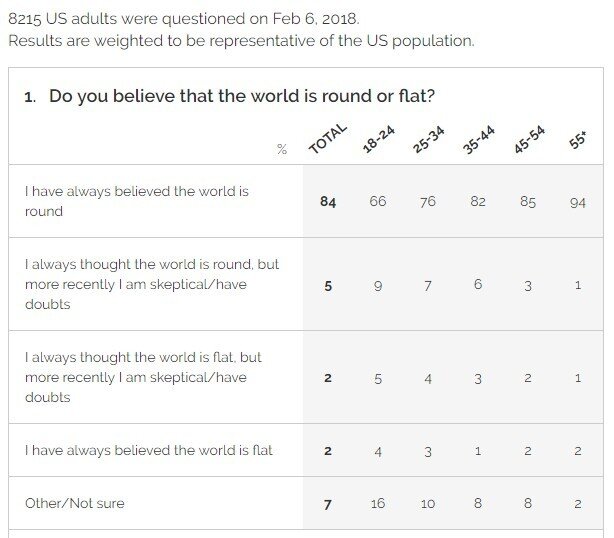Select the value 76 under 25-34
The image size is (614, 538).
[428, 202]
